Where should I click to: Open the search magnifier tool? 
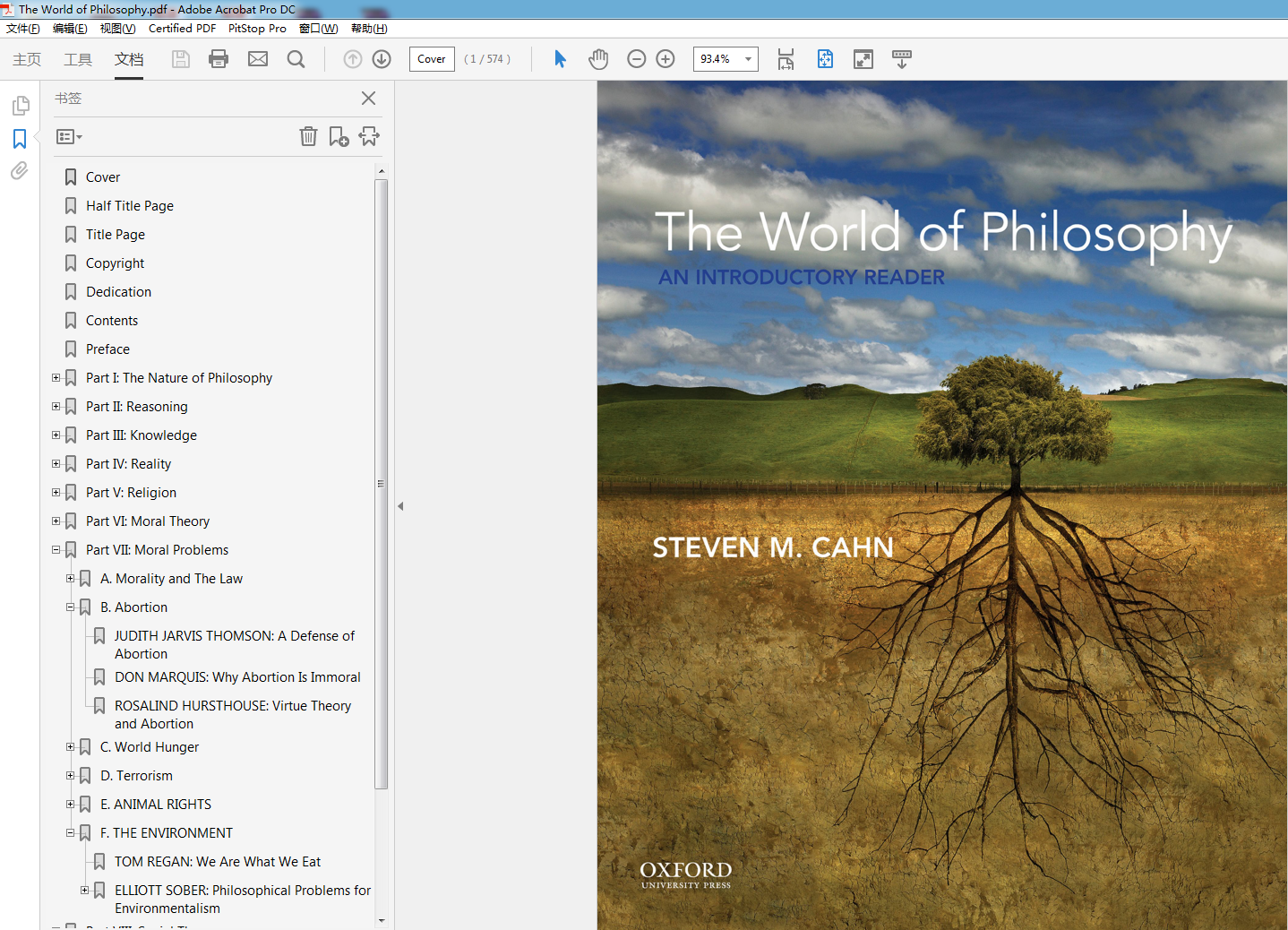[296, 59]
